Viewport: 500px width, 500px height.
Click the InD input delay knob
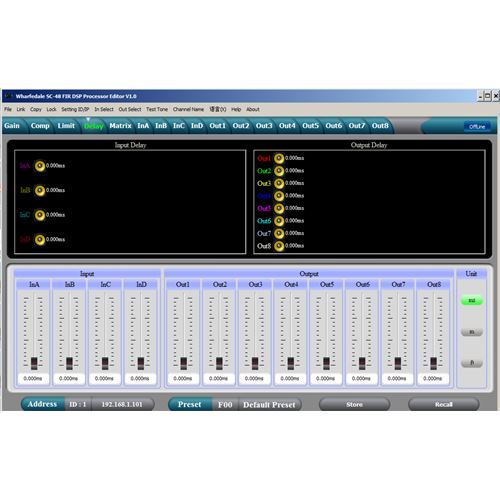[40, 240]
